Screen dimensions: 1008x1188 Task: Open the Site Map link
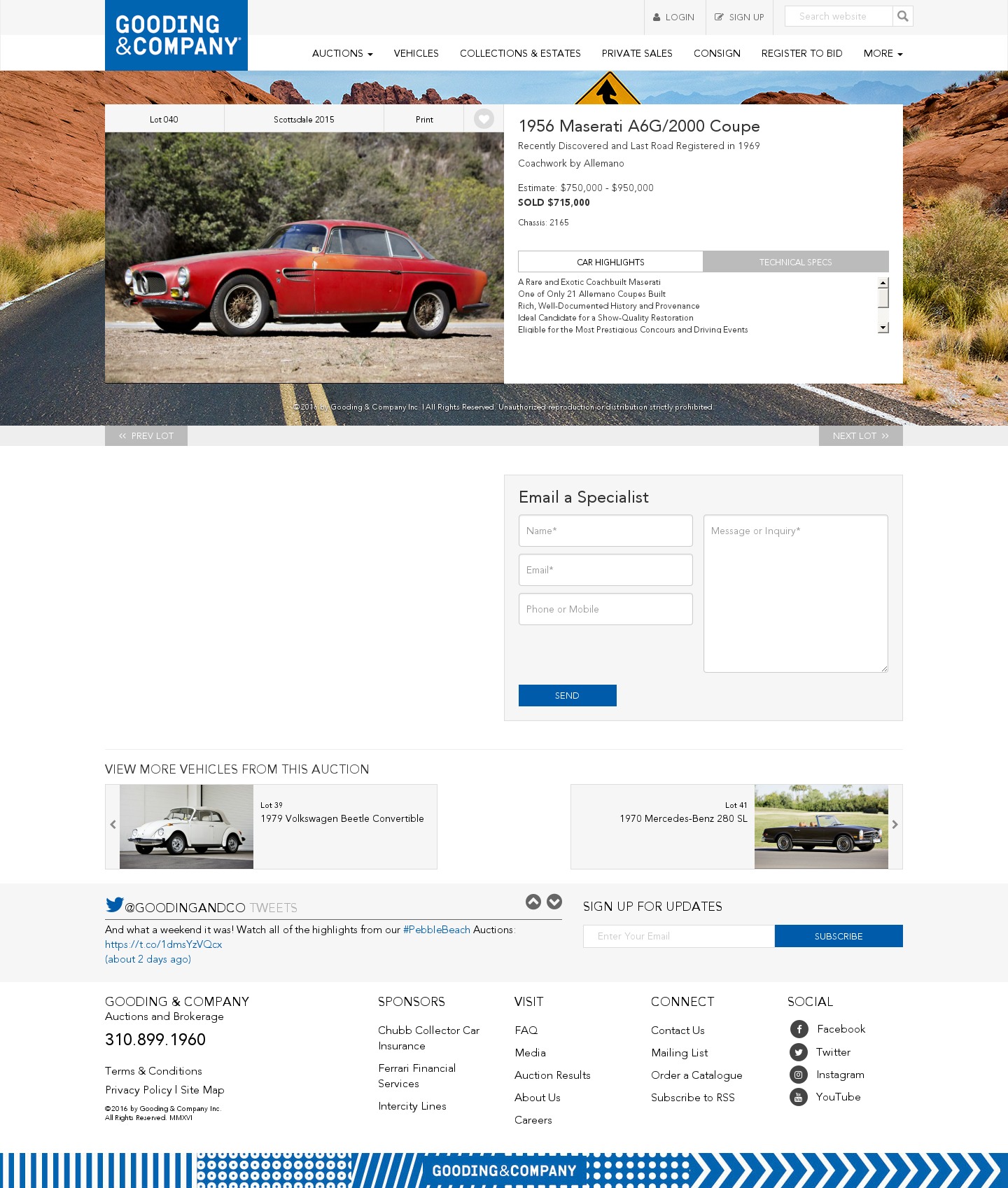tap(202, 1090)
